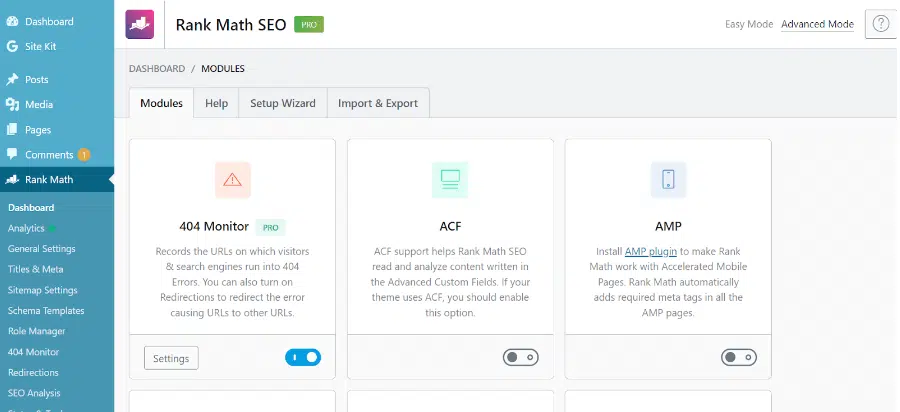This screenshot has height=412, width=900.
Task: Open 404 Monitor Settings button
Action: (x=171, y=359)
